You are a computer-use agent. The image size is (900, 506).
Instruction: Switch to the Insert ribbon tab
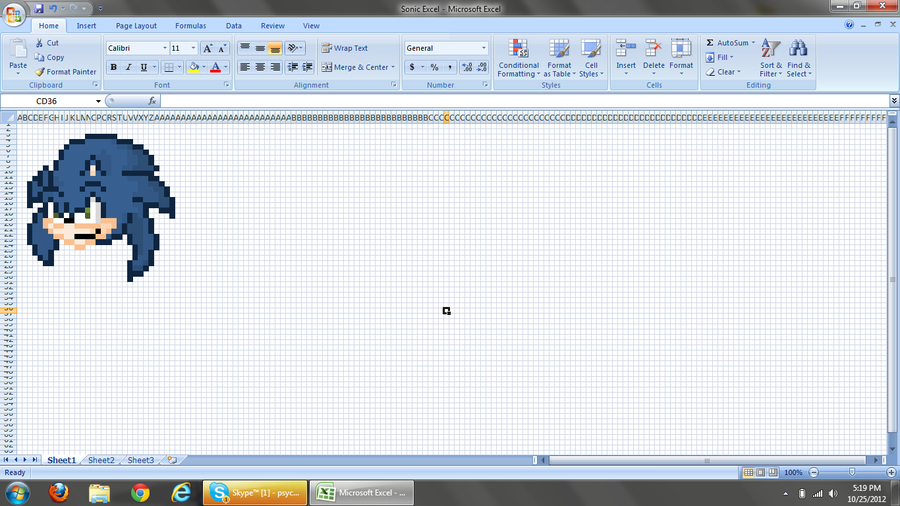(86, 26)
